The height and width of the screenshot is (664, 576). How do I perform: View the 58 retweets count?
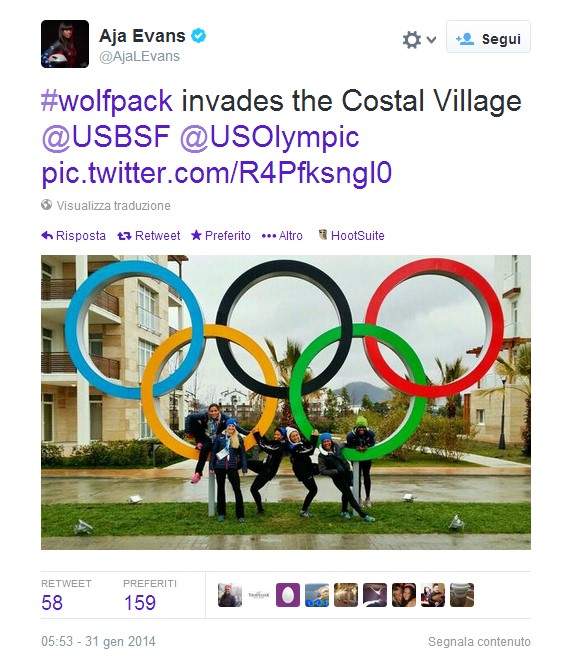click(52, 603)
